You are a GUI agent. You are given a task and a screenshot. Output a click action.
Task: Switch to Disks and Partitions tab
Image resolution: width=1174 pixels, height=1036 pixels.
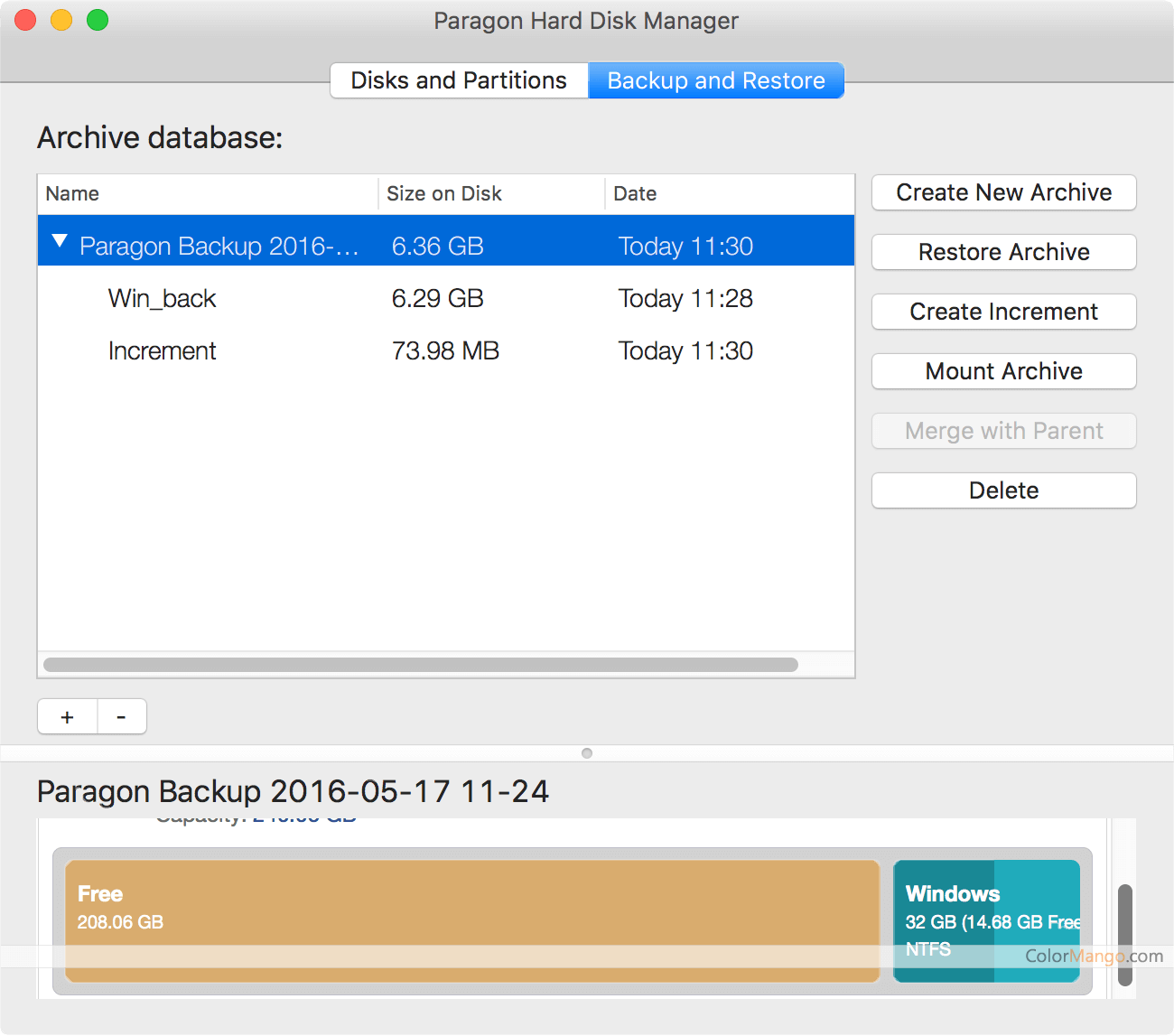pyautogui.click(x=459, y=80)
